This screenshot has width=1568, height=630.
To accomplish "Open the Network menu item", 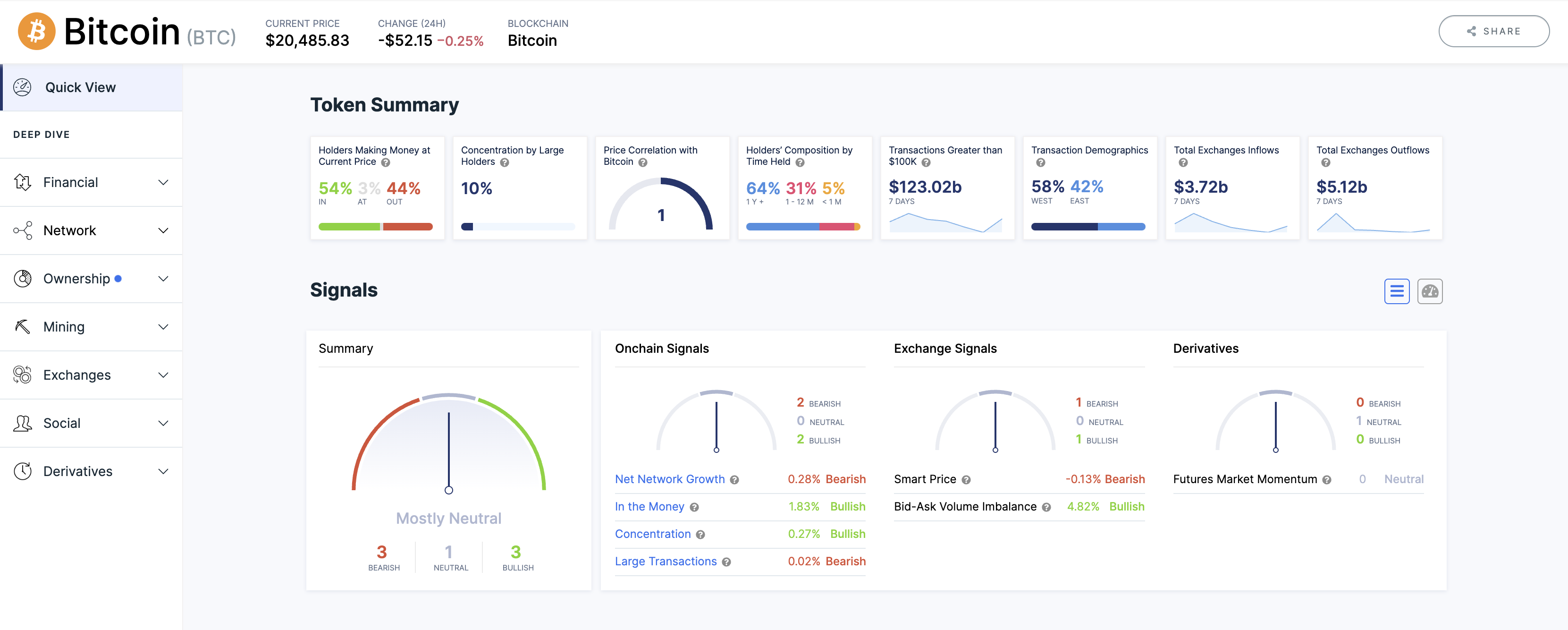I will pyautogui.click(x=91, y=230).
